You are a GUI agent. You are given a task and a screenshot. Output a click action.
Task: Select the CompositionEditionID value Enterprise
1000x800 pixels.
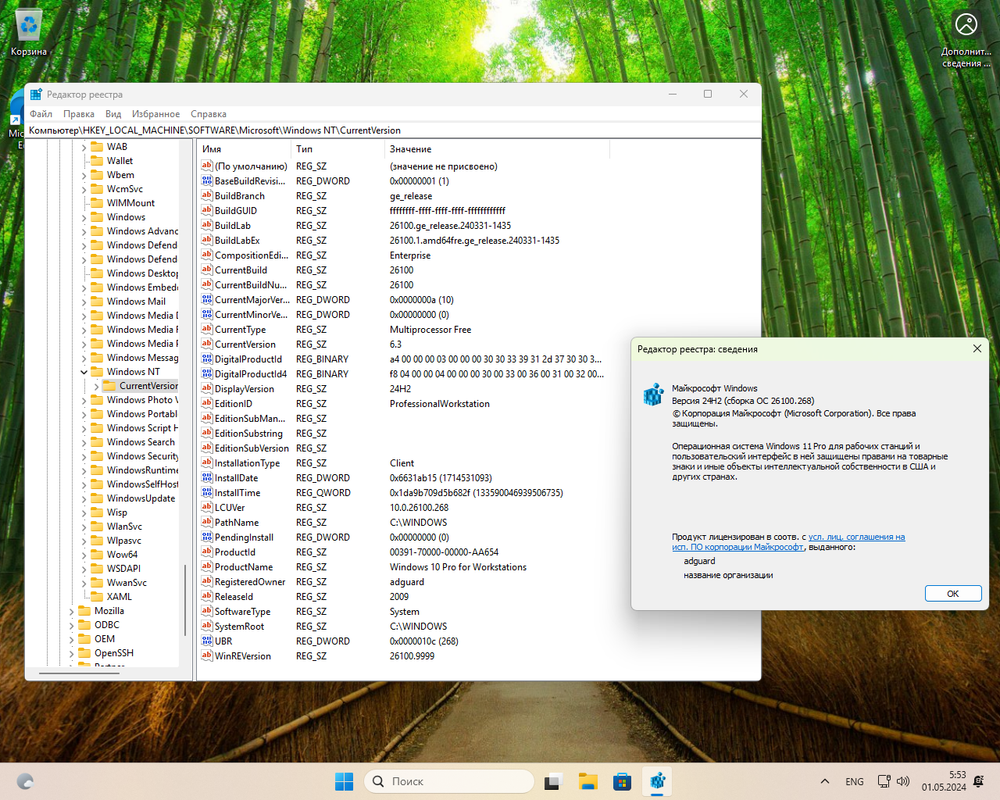[x=410, y=255]
